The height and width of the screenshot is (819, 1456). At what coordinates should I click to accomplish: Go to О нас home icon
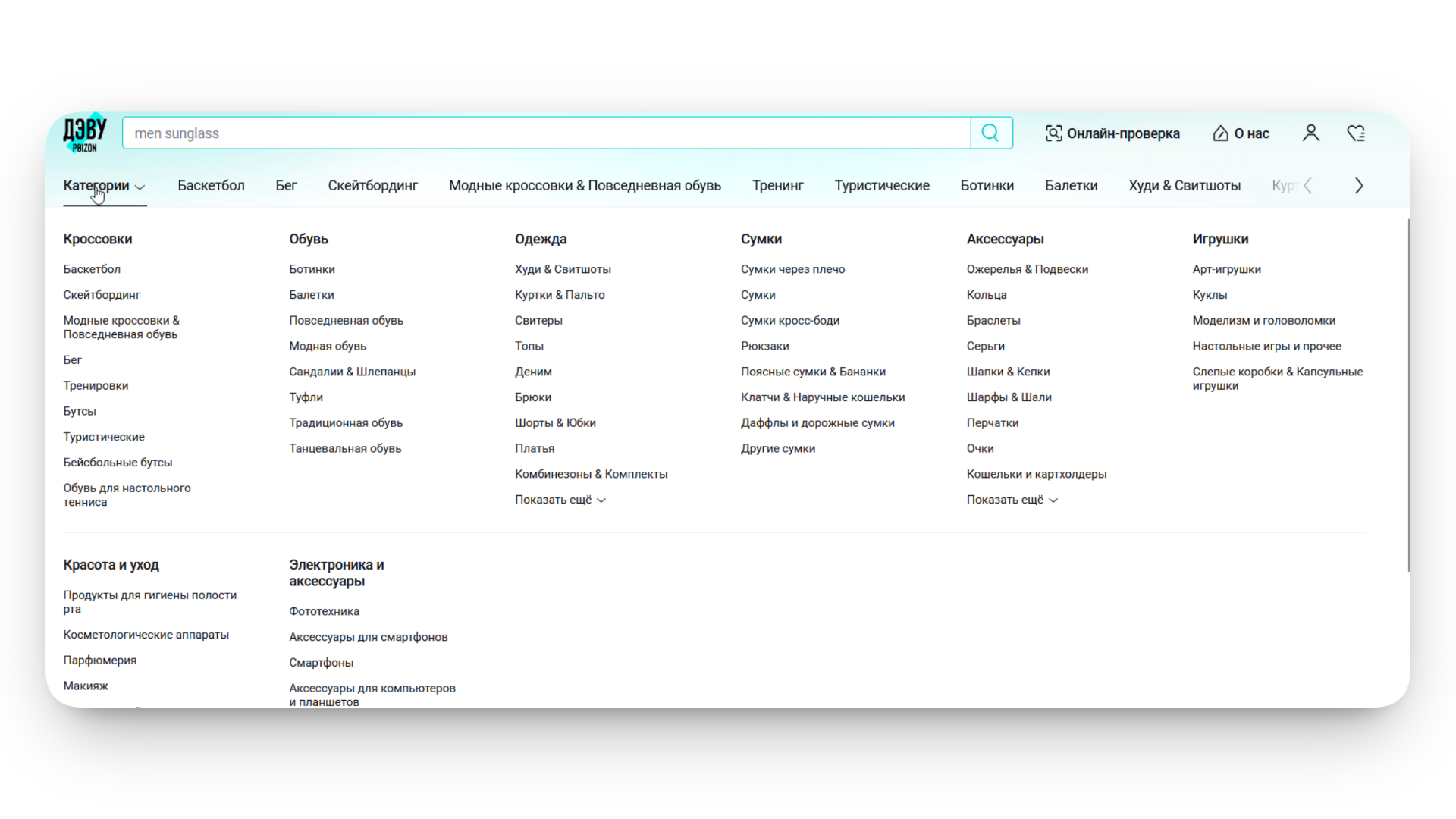[1241, 133]
